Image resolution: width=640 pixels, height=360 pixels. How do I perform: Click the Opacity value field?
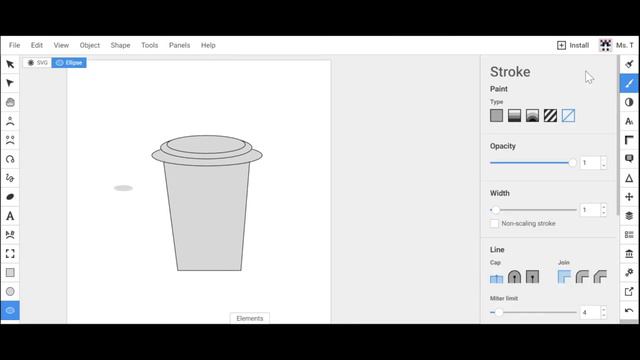(x=590, y=163)
